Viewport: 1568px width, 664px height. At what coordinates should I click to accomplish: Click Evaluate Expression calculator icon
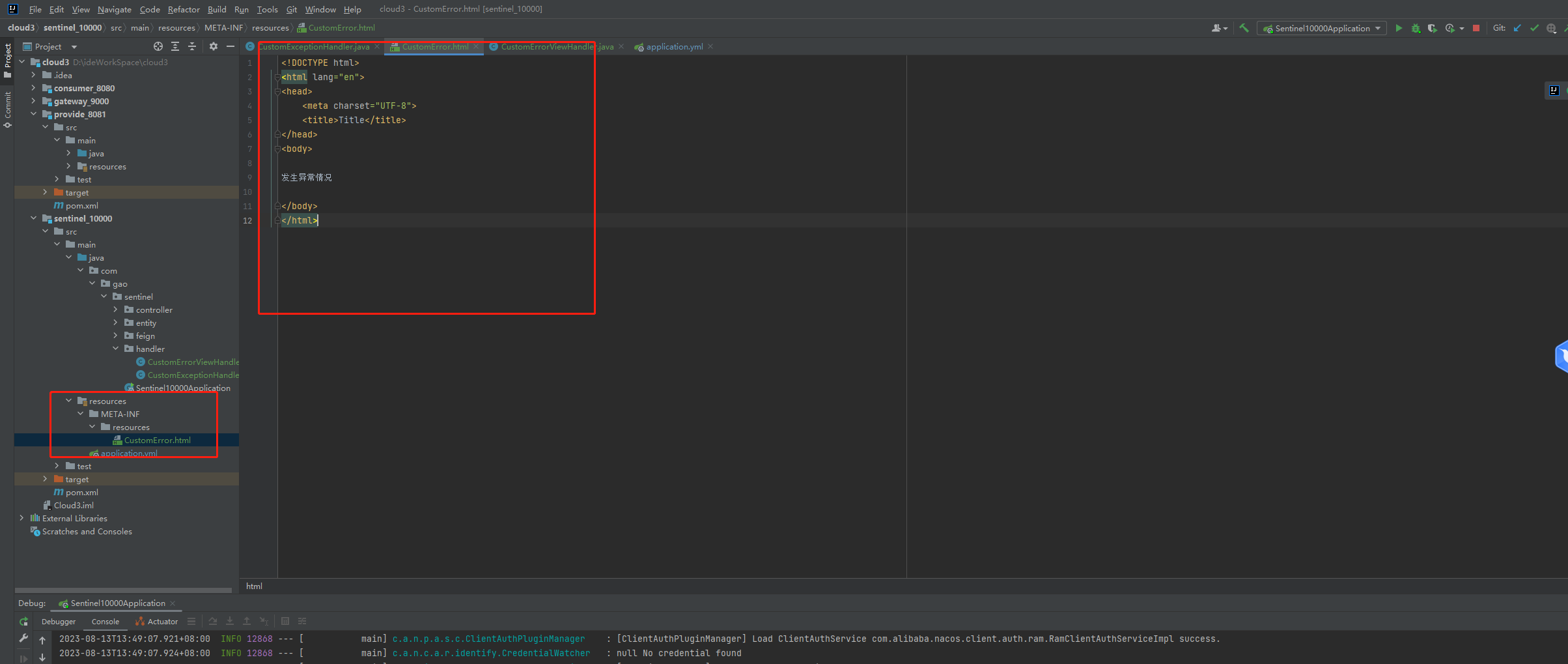tap(285, 622)
